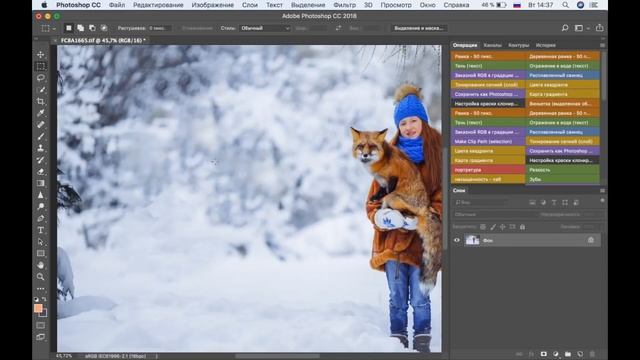Toggle lock image pixels brush icon
Screen dimensions: 640x360
pos(493,227)
